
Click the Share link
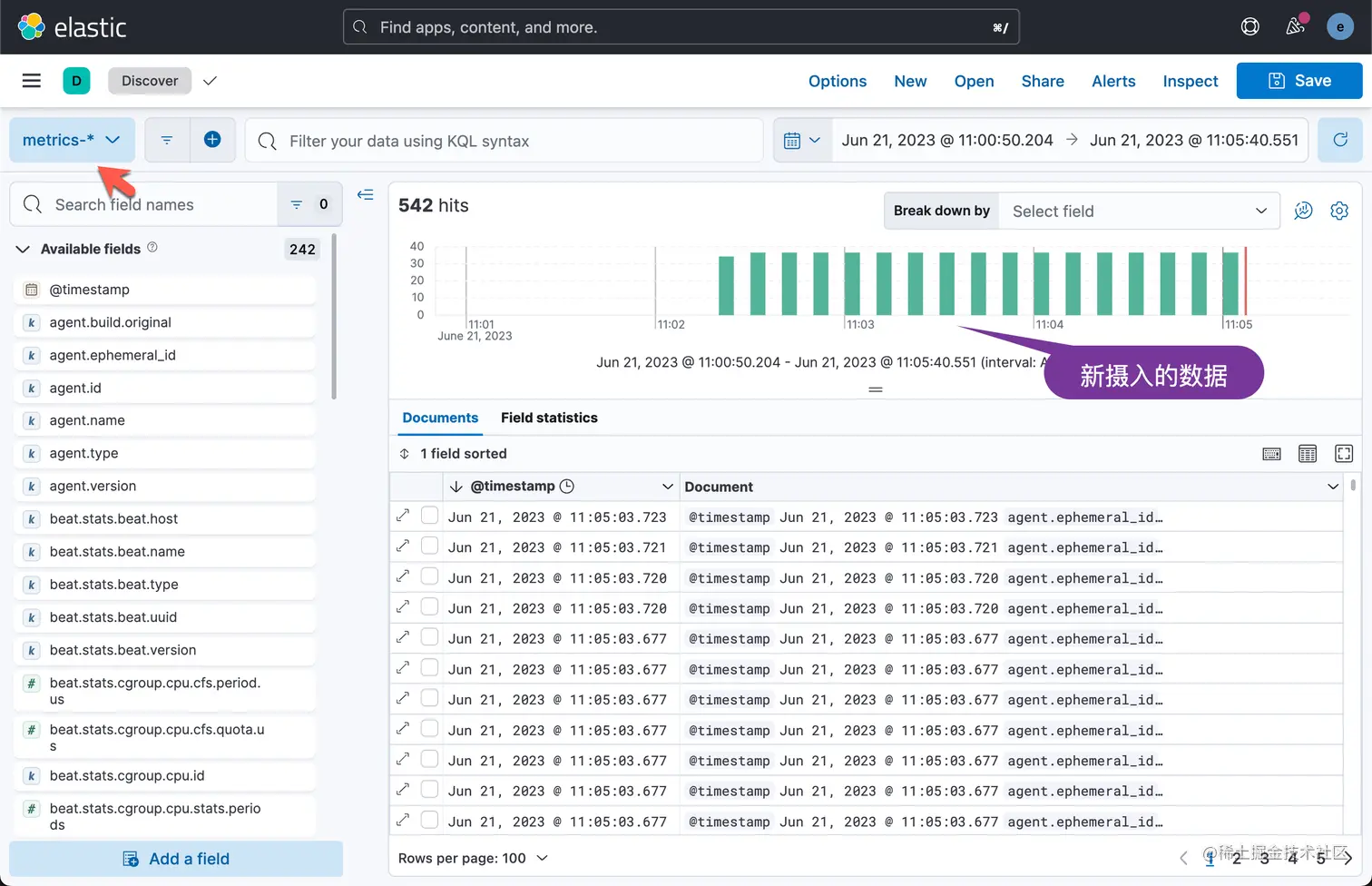point(1043,81)
